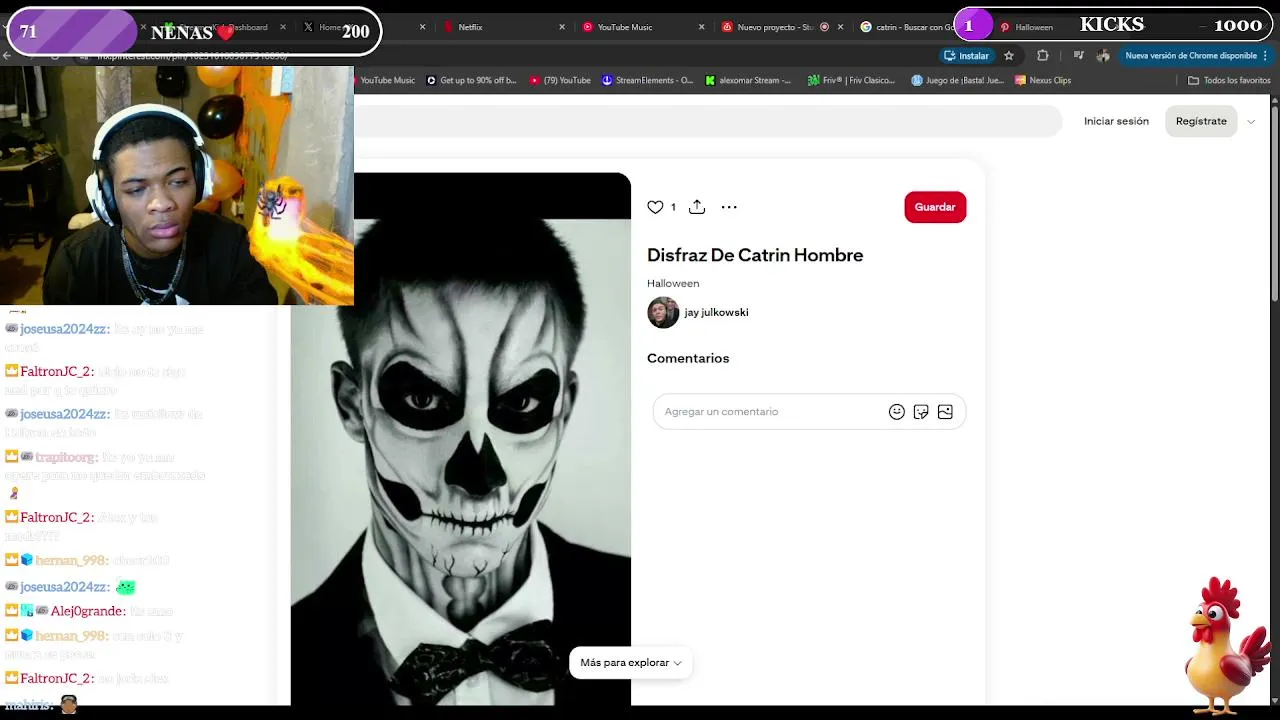Open the StreamElements bookmark
The image size is (1280, 720).
(x=647, y=80)
